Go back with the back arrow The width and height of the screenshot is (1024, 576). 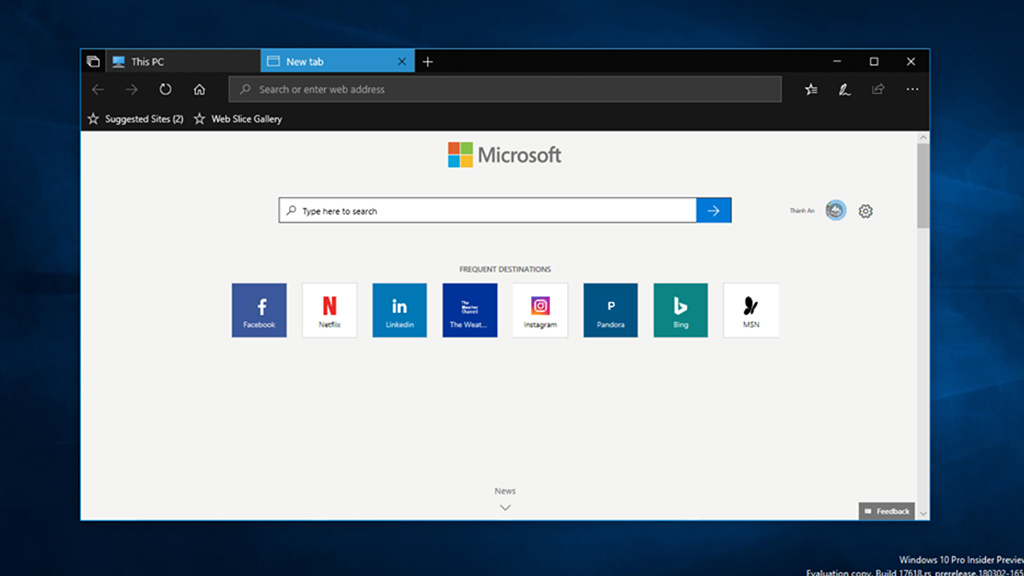coord(98,89)
